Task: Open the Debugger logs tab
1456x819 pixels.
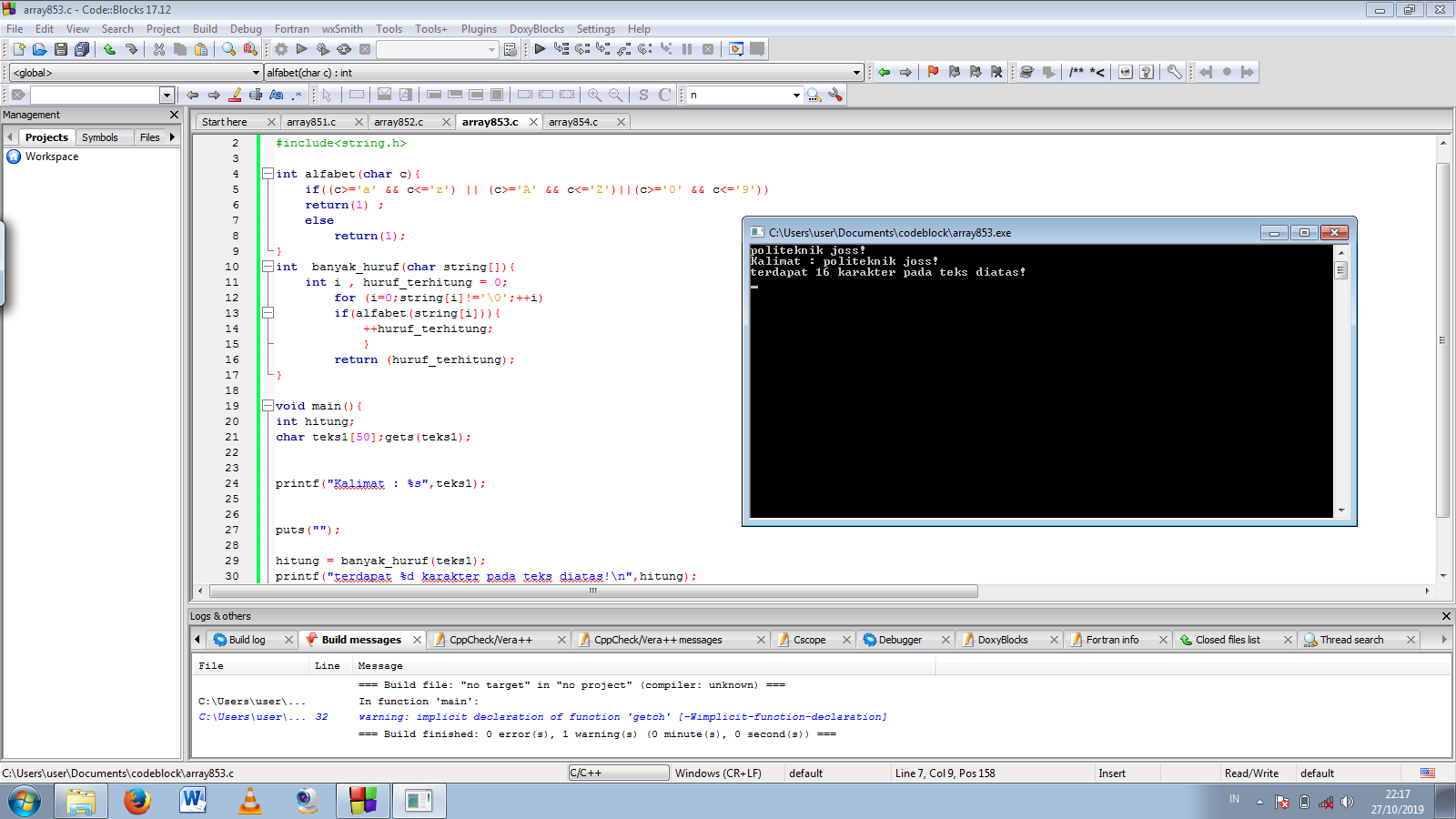Action: (900, 640)
